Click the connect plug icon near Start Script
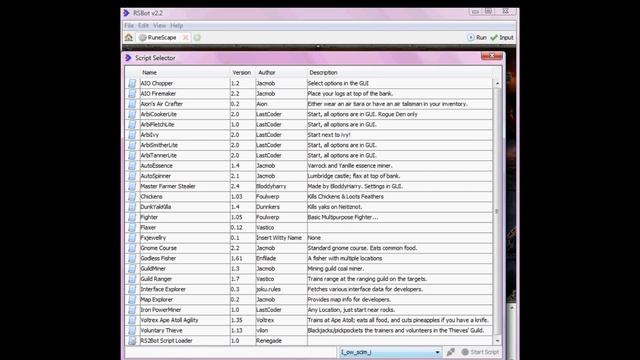 pos(451,352)
